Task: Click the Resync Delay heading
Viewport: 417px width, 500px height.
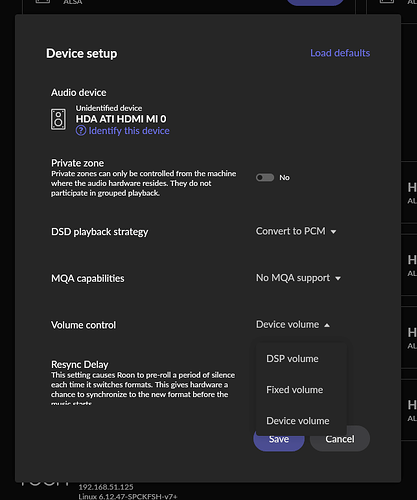Action: click(80, 364)
